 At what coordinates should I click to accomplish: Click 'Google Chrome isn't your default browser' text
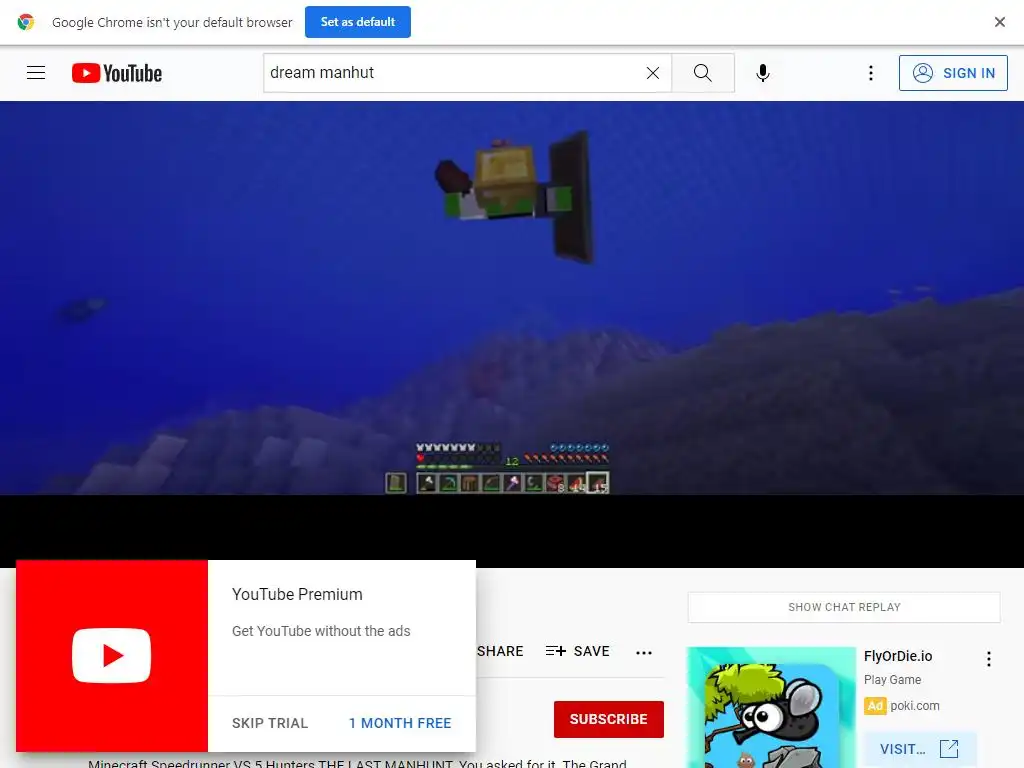coord(172,22)
